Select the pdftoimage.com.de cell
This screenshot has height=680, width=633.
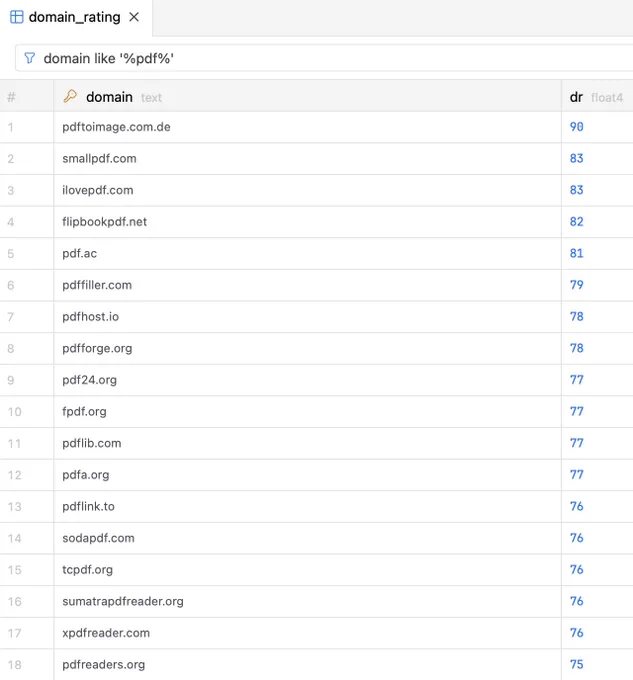[307, 127]
